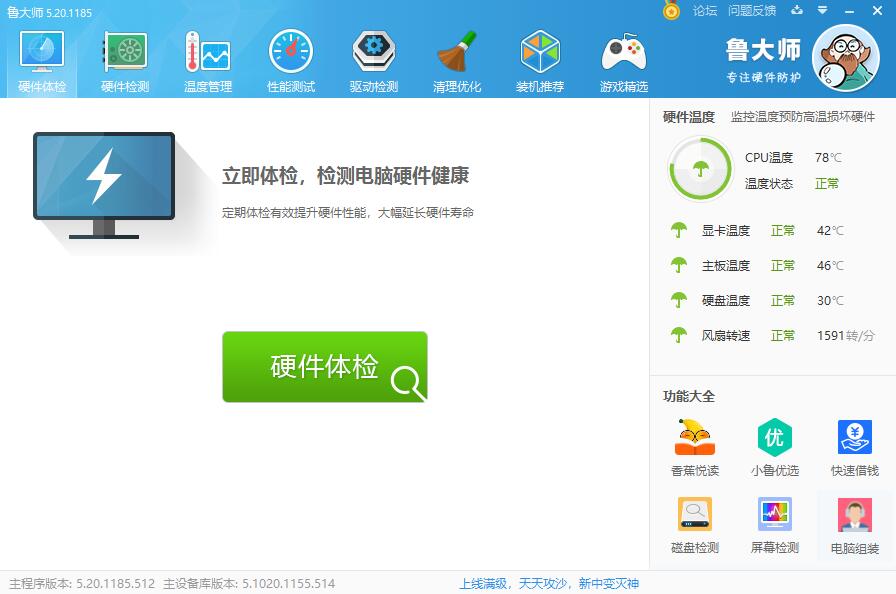Open the 屏幕检测 screen test tool
The height and width of the screenshot is (594, 896).
pyautogui.click(x=775, y=524)
